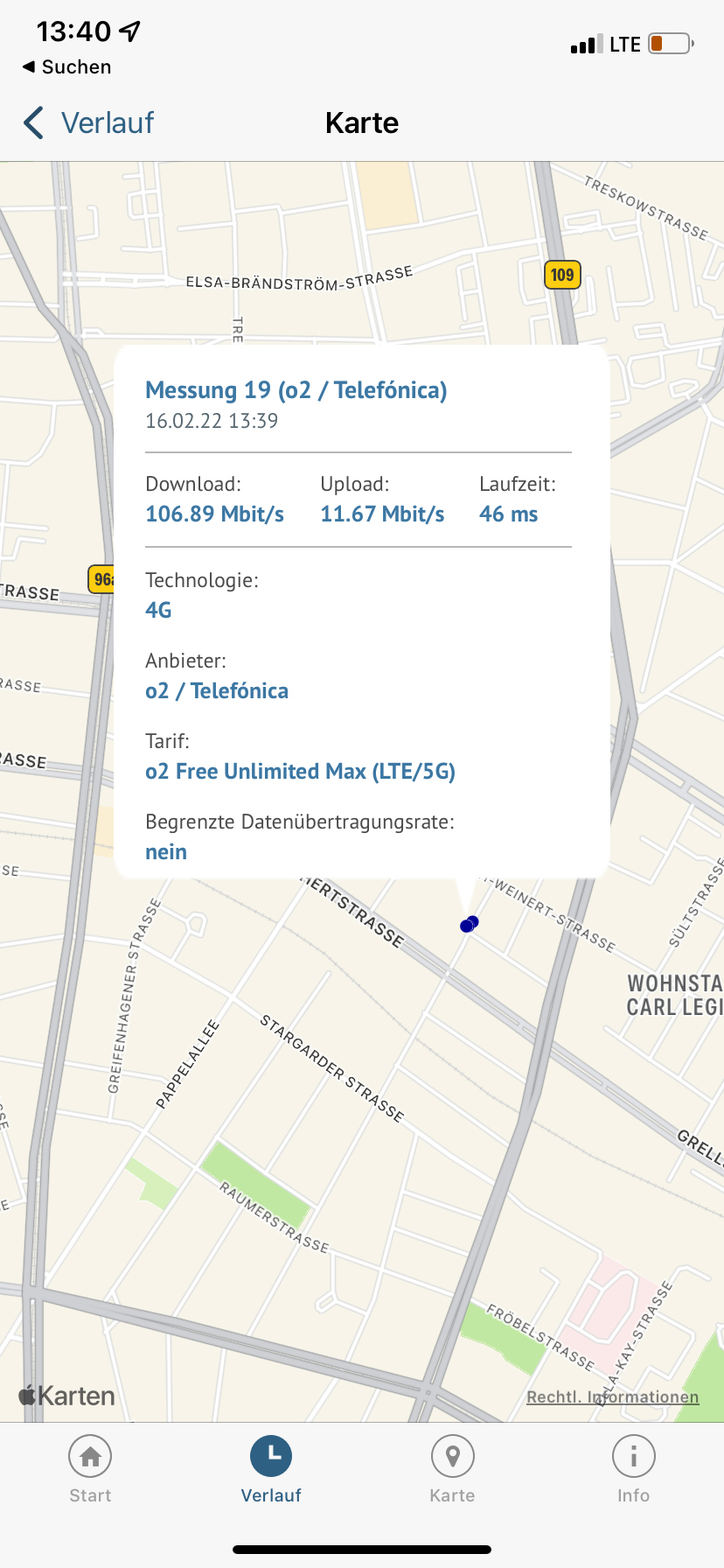This screenshot has height=1568, width=724.
Task: Tap the Verlauf clock icon
Action: pyautogui.click(x=271, y=1456)
